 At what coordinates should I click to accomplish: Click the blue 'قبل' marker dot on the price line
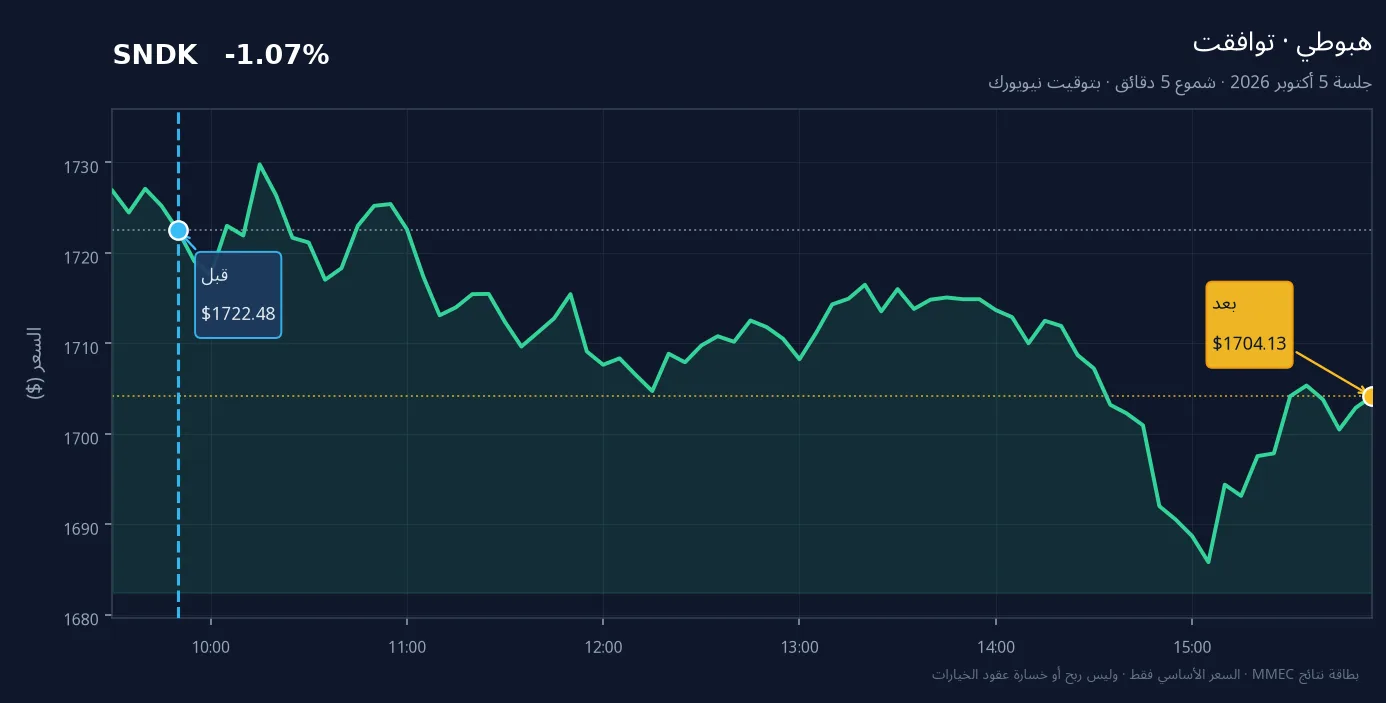[178, 230]
